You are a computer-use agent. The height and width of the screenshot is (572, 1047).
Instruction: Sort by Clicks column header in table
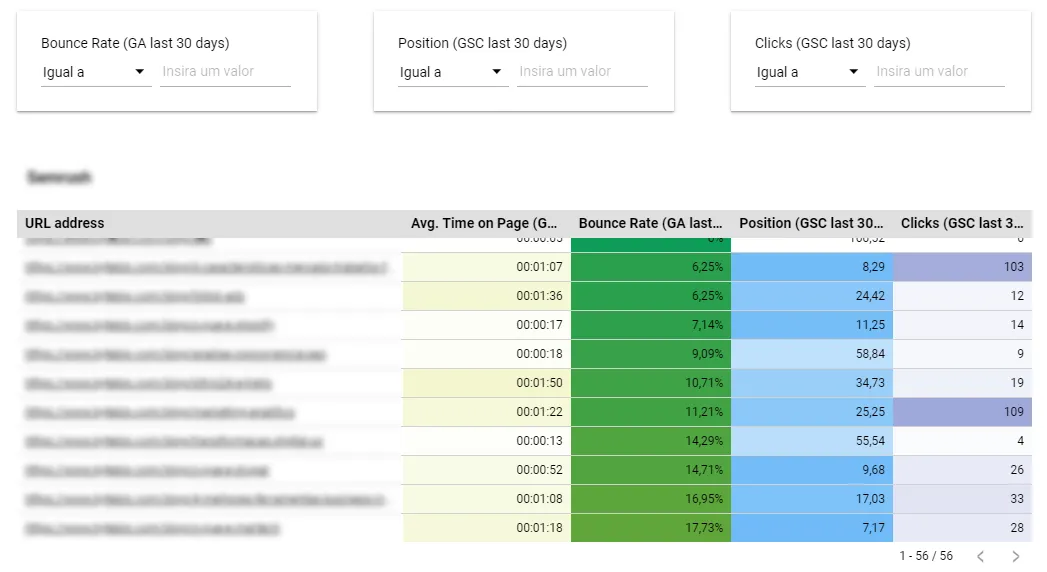click(962, 223)
